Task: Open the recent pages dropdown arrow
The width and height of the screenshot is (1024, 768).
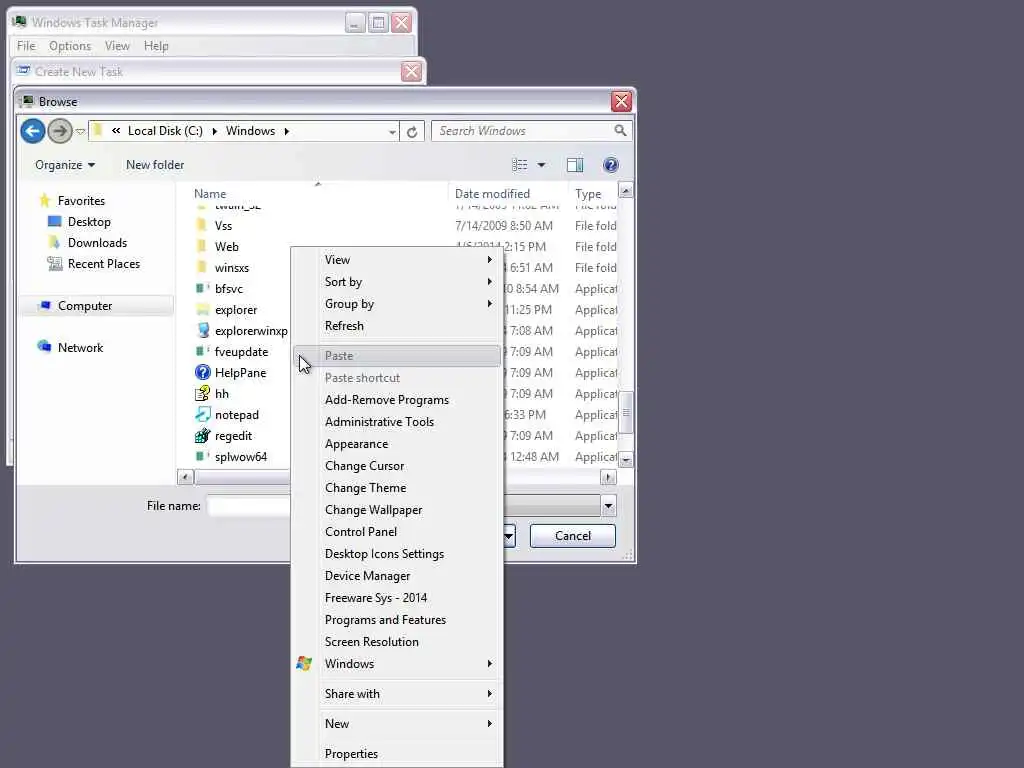Action: (80, 131)
